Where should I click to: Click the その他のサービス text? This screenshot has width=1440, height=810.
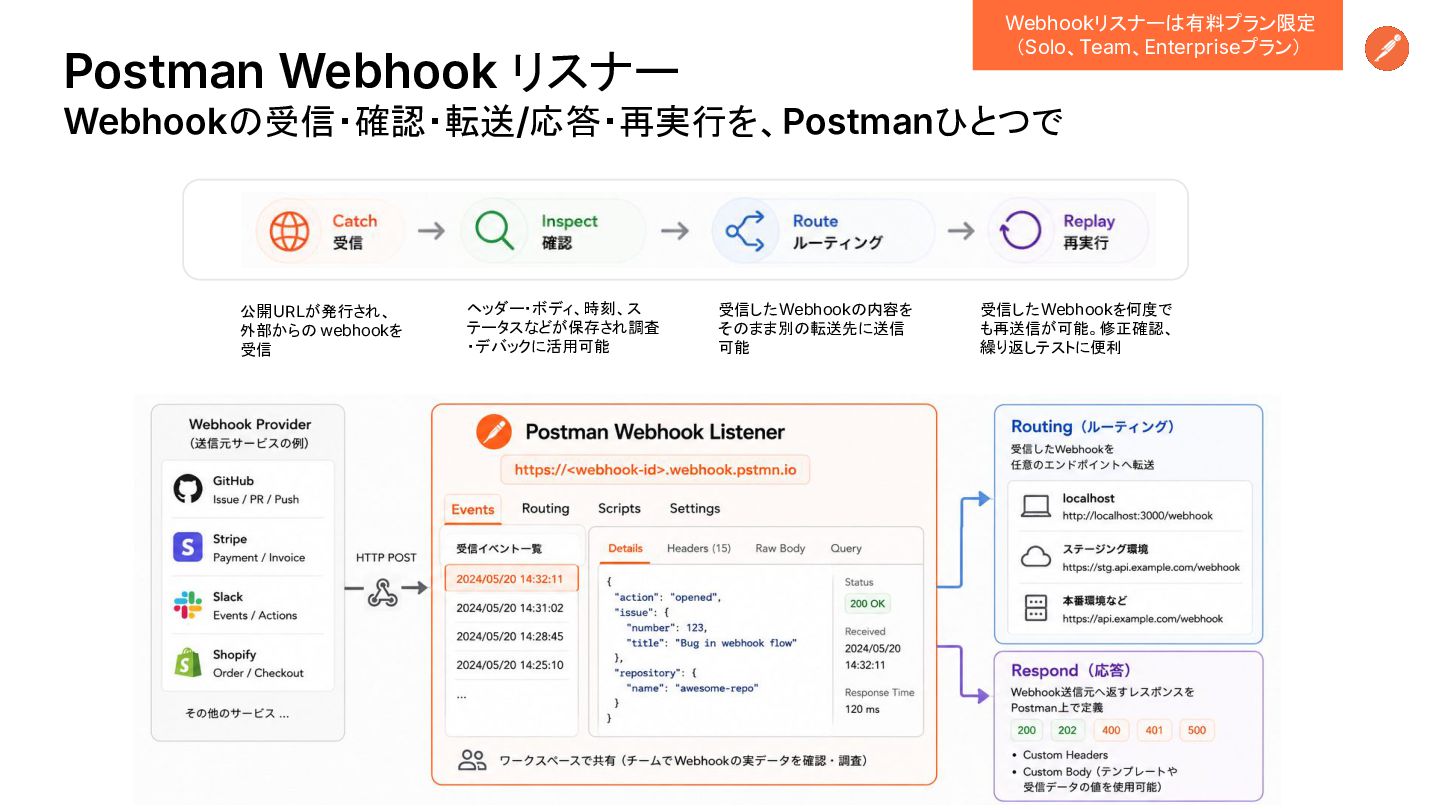[237, 714]
